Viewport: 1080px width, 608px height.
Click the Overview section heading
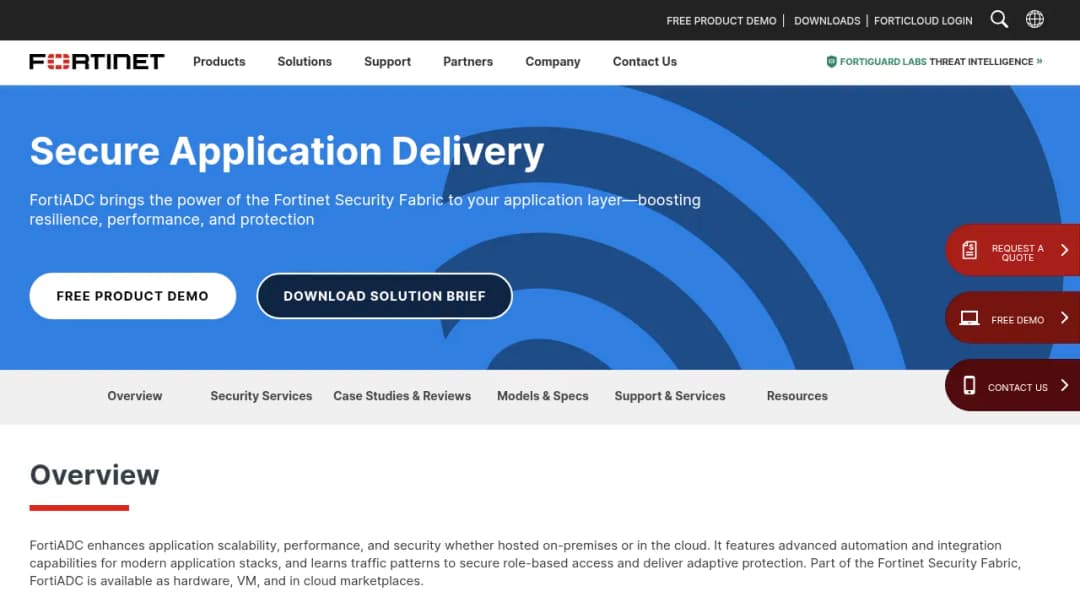(x=94, y=475)
